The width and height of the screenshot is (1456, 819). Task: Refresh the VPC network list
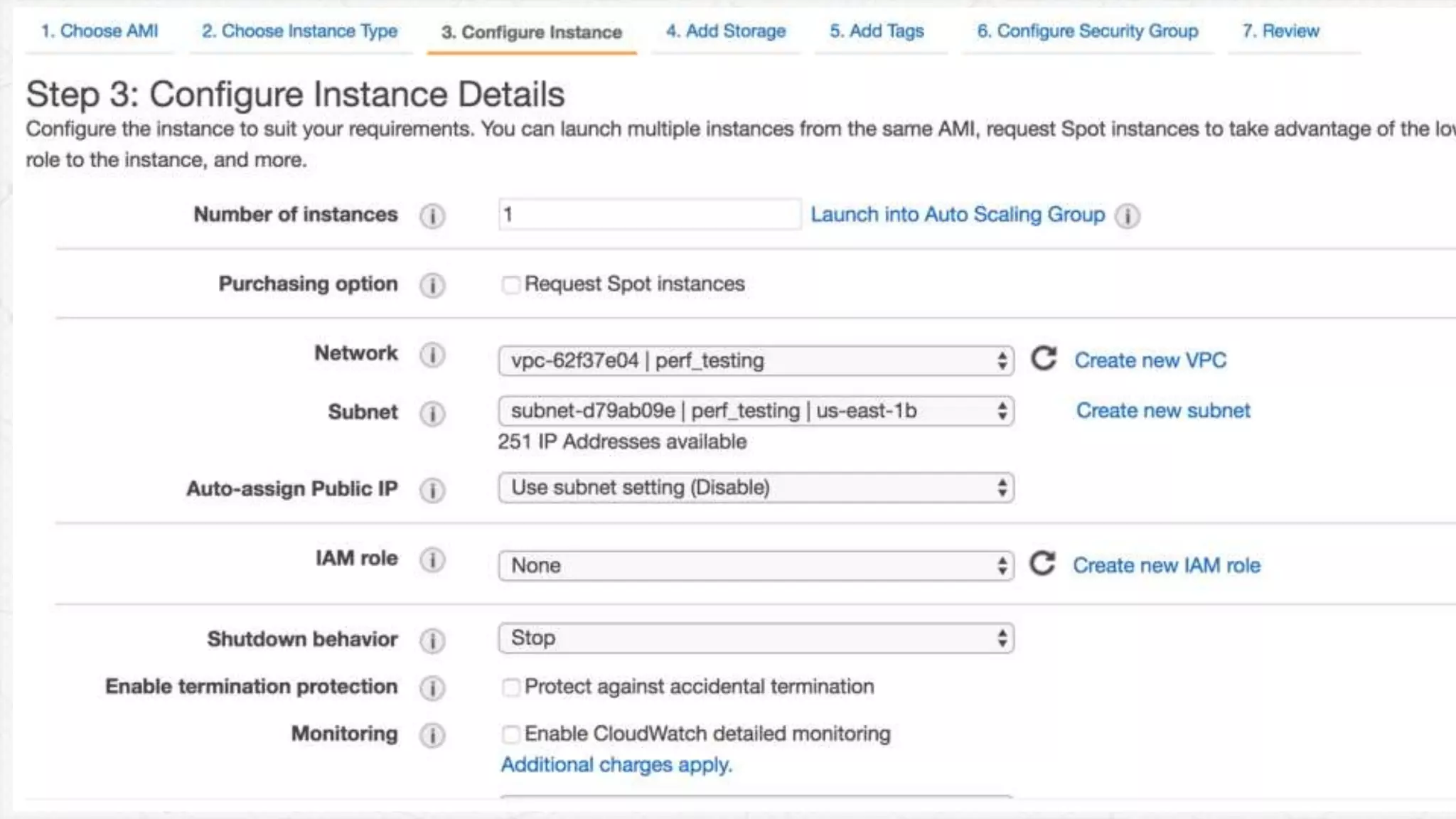click(1044, 359)
